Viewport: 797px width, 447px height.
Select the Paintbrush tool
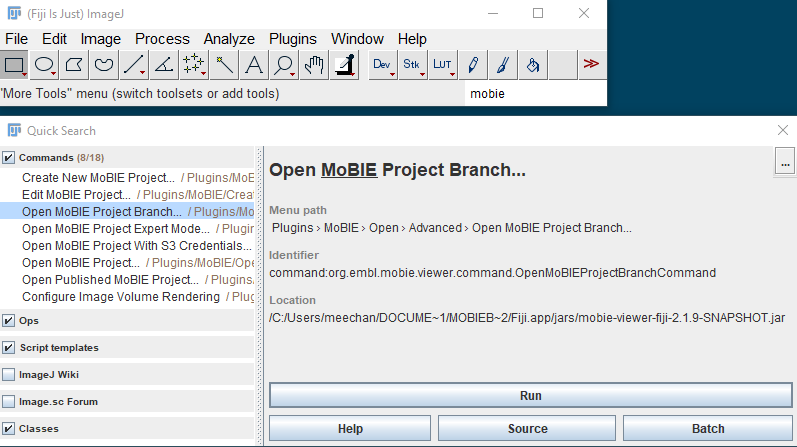(x=503, y=65)
